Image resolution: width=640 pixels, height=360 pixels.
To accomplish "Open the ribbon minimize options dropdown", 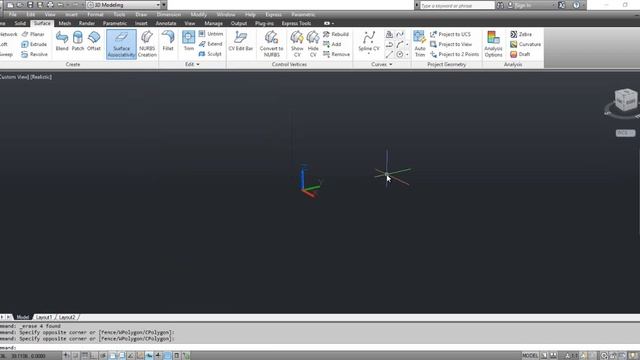I will click(x=333, y=23).
